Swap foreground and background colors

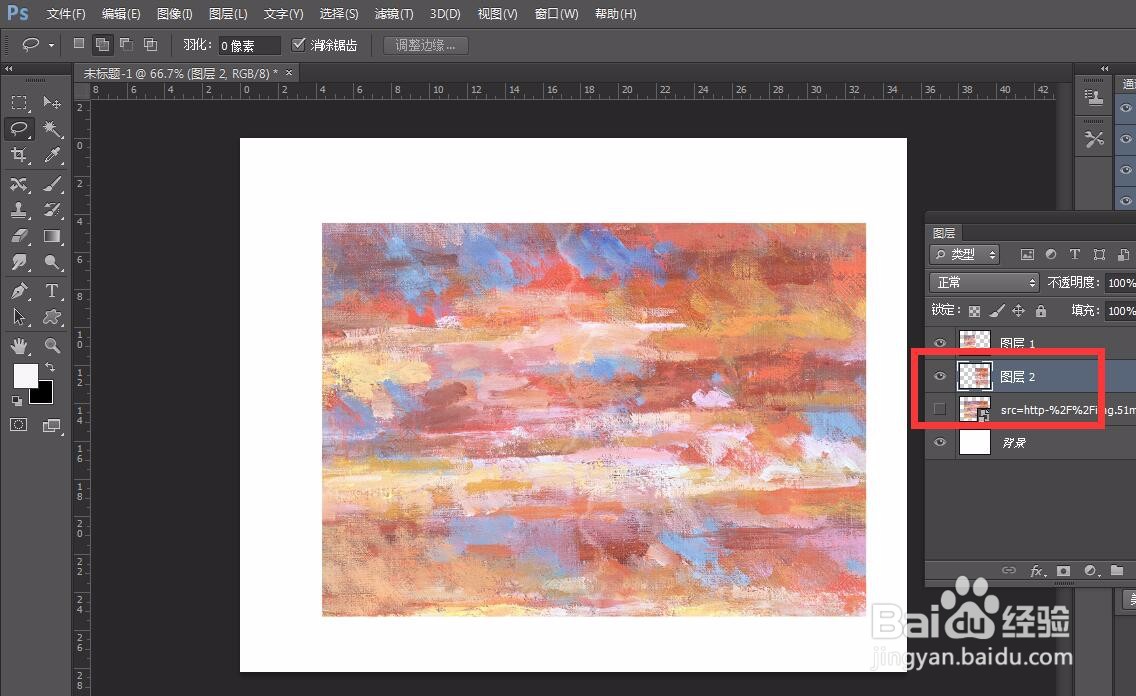tap(50, 367)
